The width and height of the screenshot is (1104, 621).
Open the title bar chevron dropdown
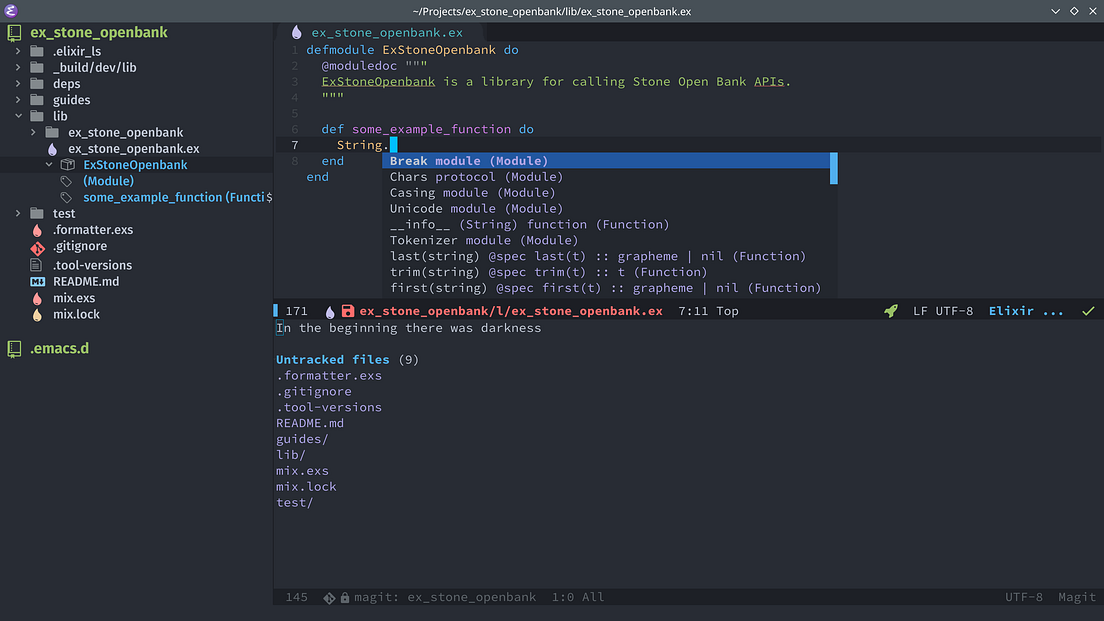1056,10
